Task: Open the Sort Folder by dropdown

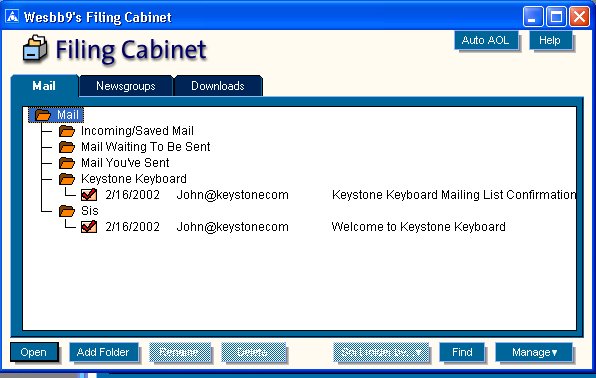Action: pyautogui.click(x=381, y=352)
